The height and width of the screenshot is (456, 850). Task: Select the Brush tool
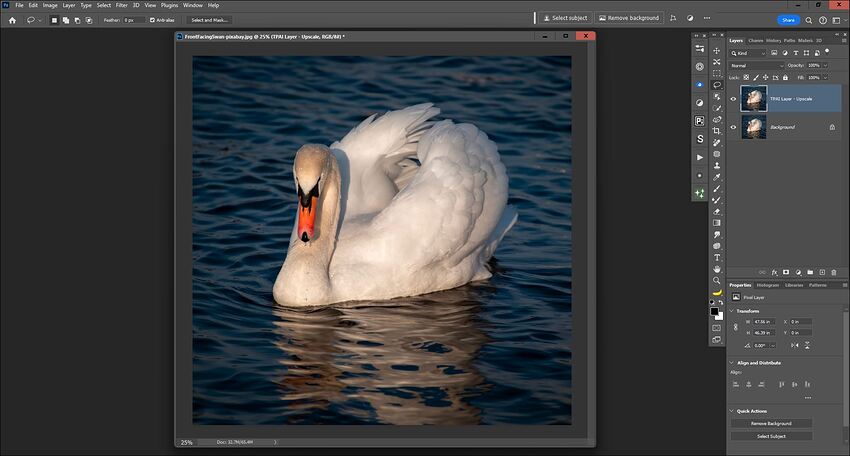[x=717, y=188]
